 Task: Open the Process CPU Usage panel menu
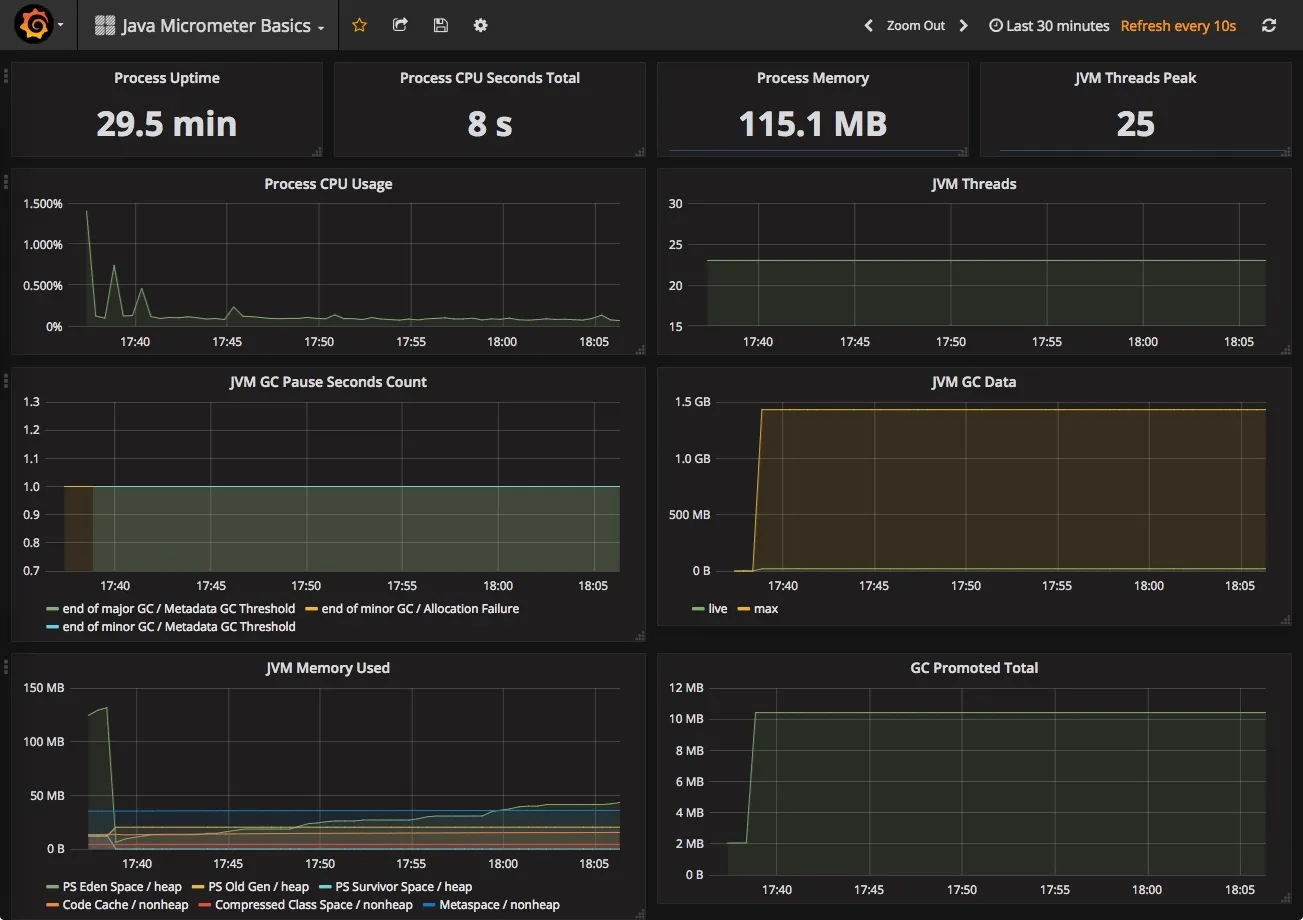click(x=328, y=184)
